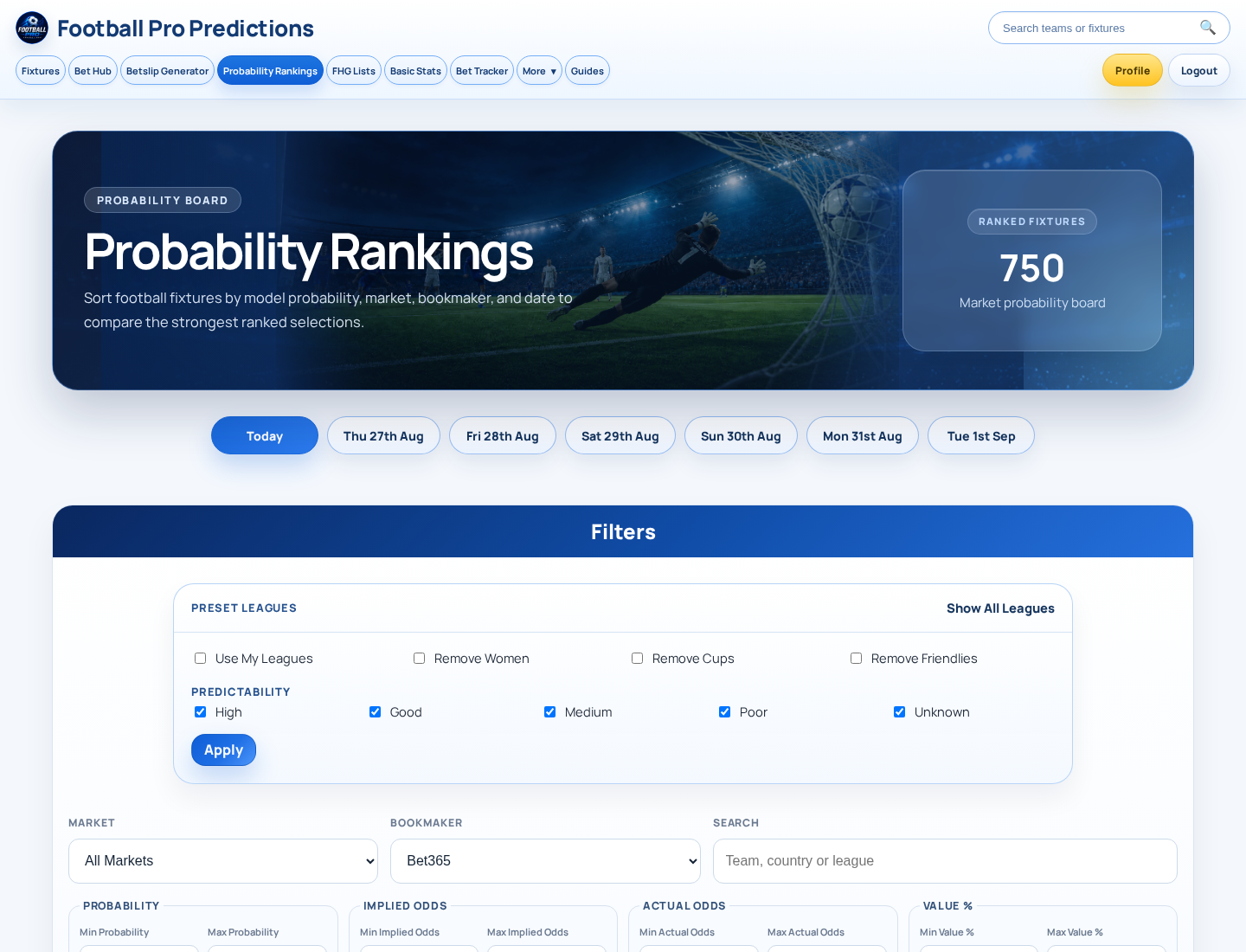Open the More dropdown menu
The height and width of the screenshot is (952, 1246).
coord(539,71)
